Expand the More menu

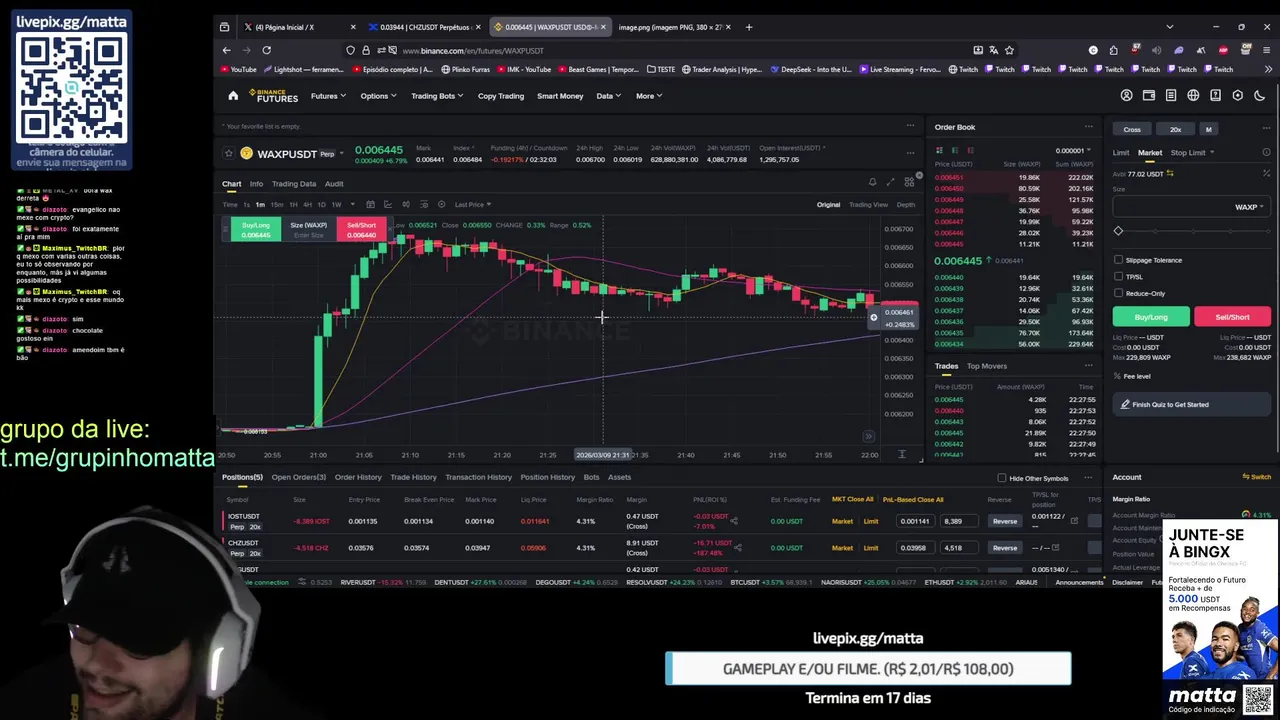click(648, 96)
